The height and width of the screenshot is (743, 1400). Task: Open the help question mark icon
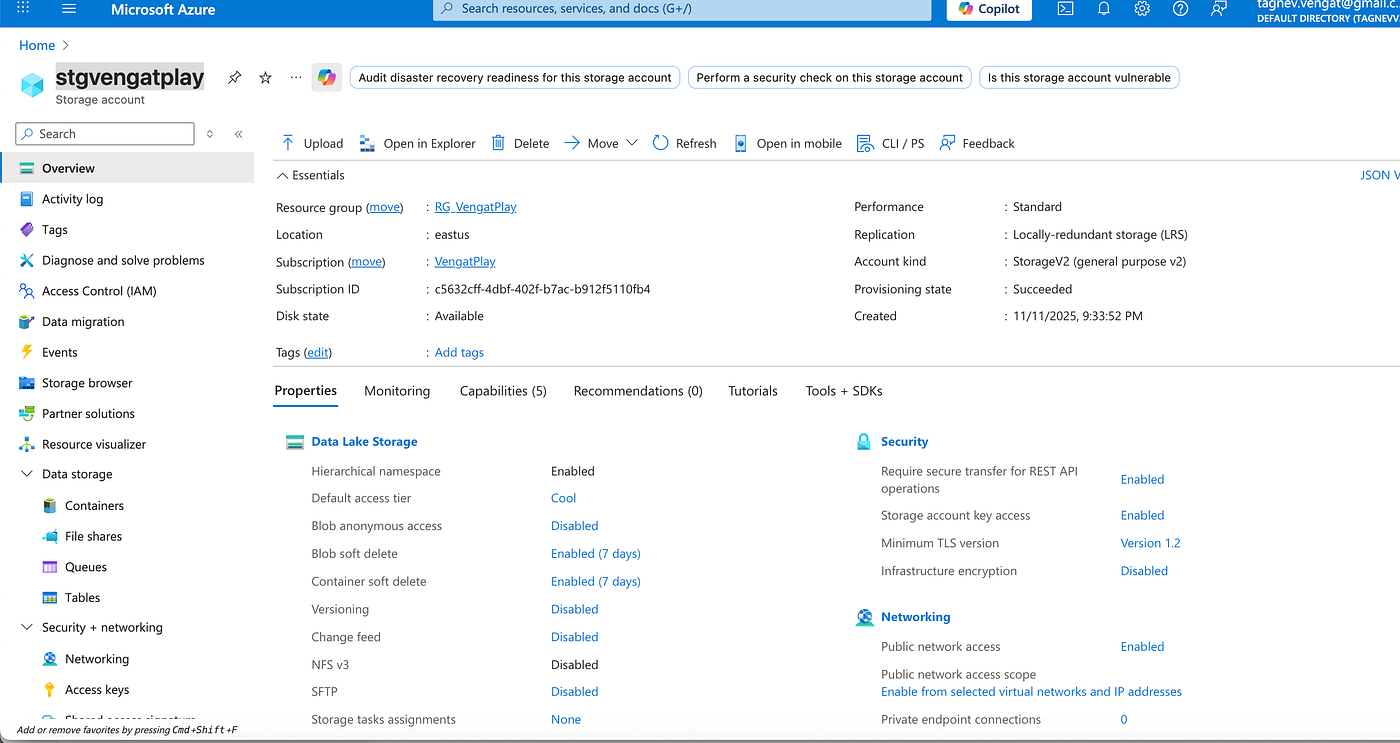coord(1180,8)
